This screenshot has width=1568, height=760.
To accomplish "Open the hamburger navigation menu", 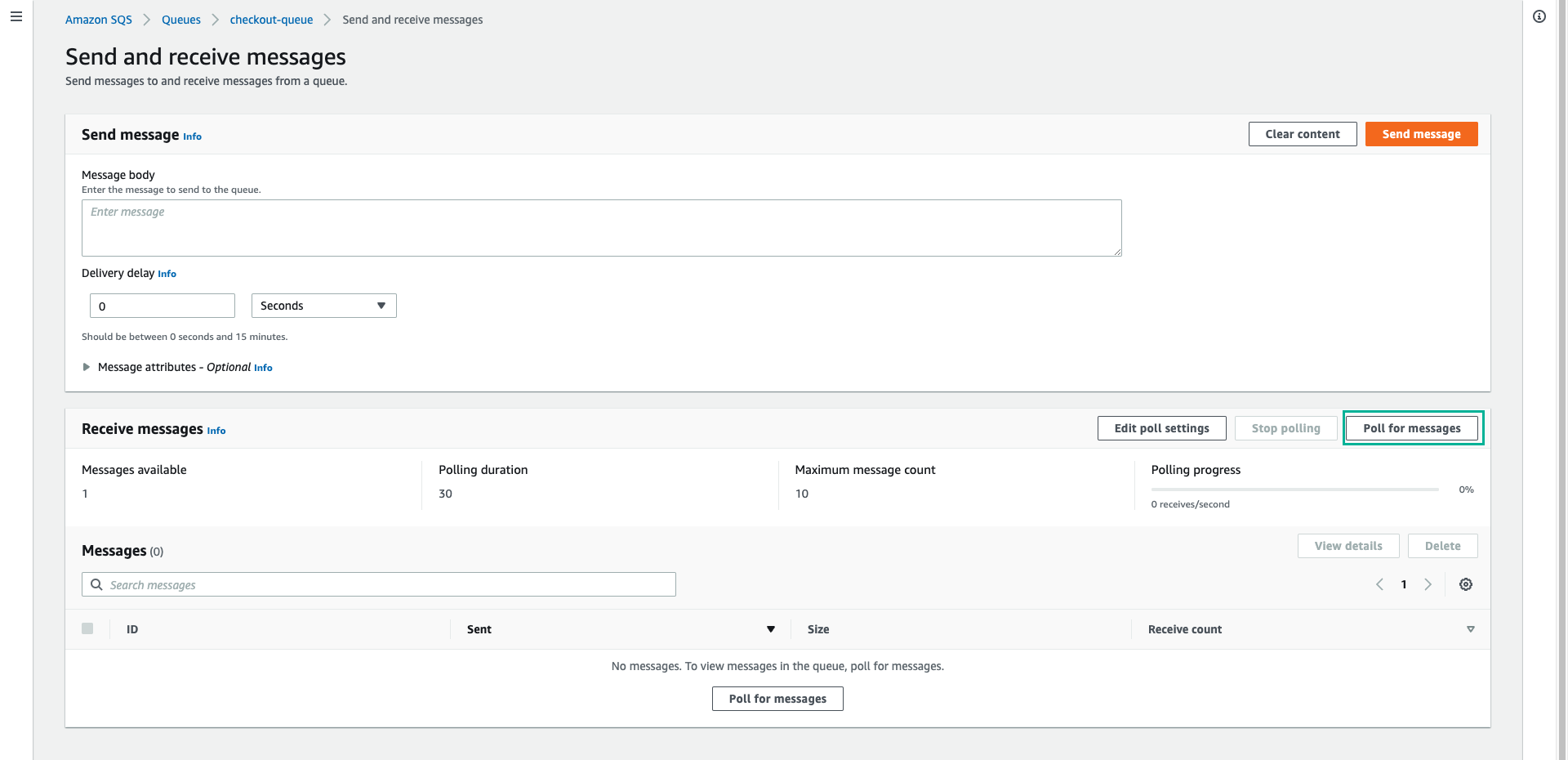I will [x=16, y=16].
